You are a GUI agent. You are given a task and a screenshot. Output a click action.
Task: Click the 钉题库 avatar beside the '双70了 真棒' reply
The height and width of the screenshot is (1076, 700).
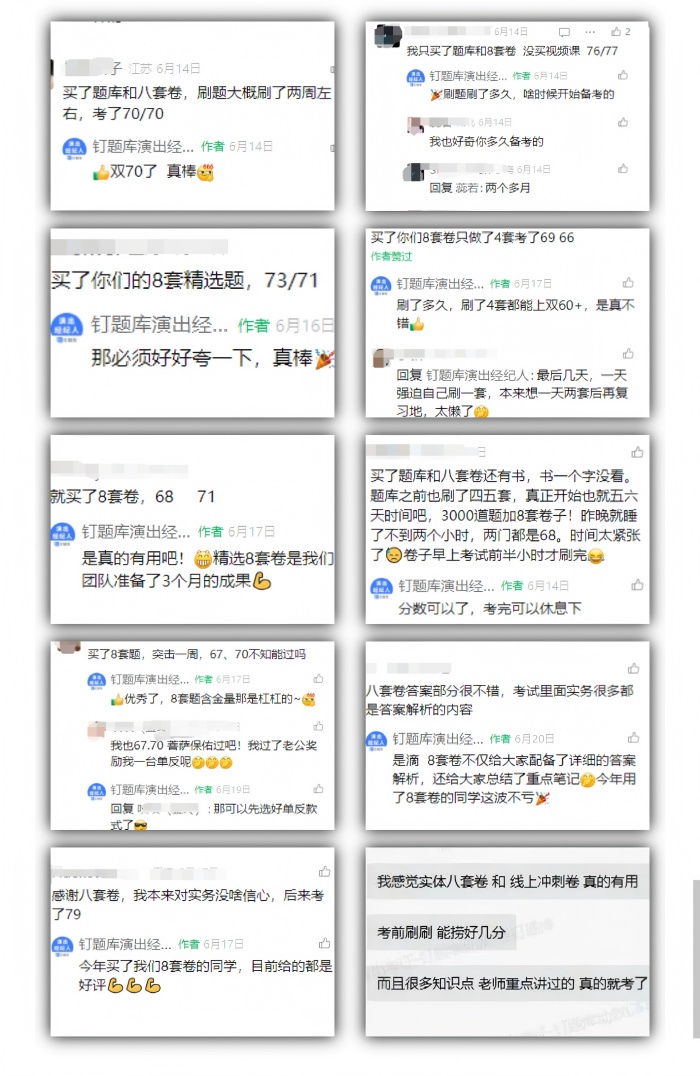(x=73, y=148)
